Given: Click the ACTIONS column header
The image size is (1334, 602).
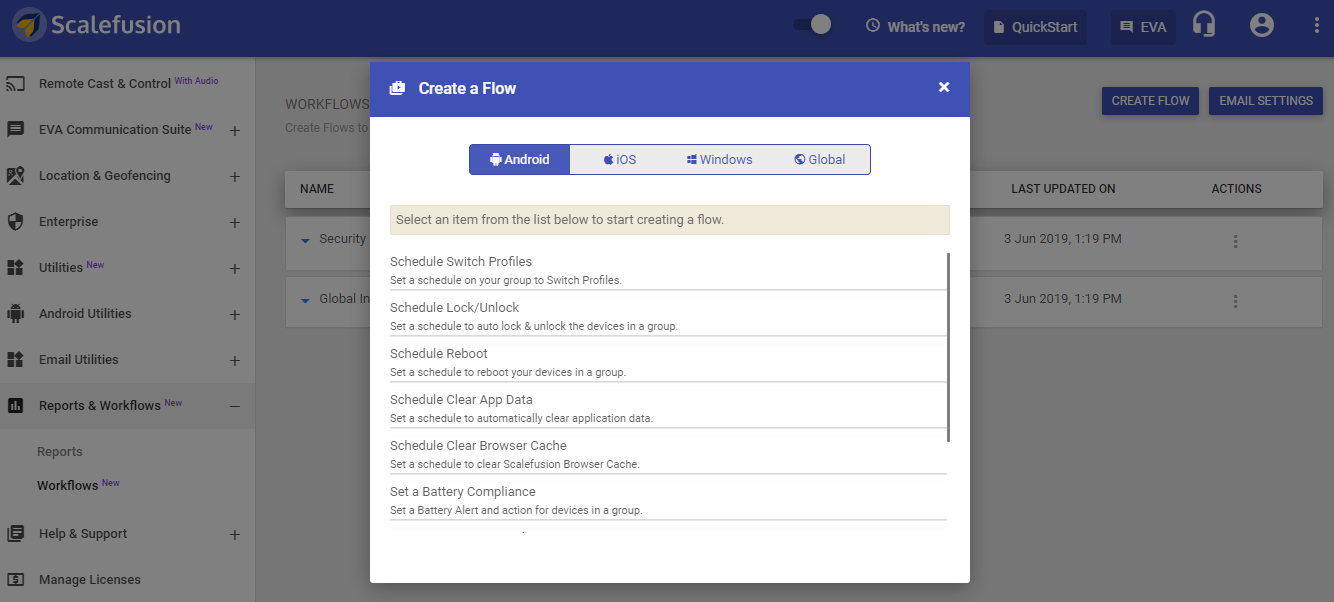Looking at the screenshot, I should click(x=1236, y=189).
